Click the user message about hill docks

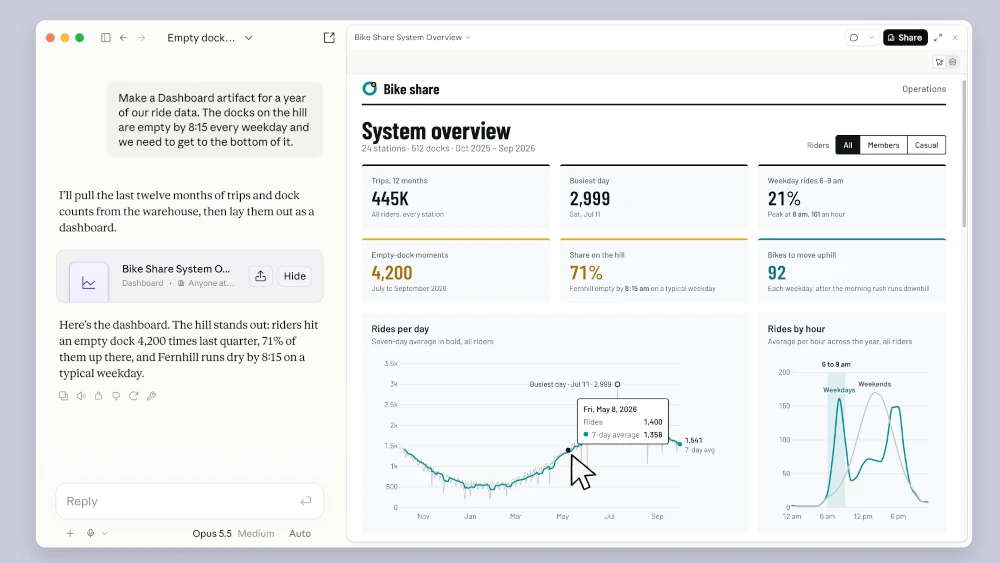click(x=215, y=120)
